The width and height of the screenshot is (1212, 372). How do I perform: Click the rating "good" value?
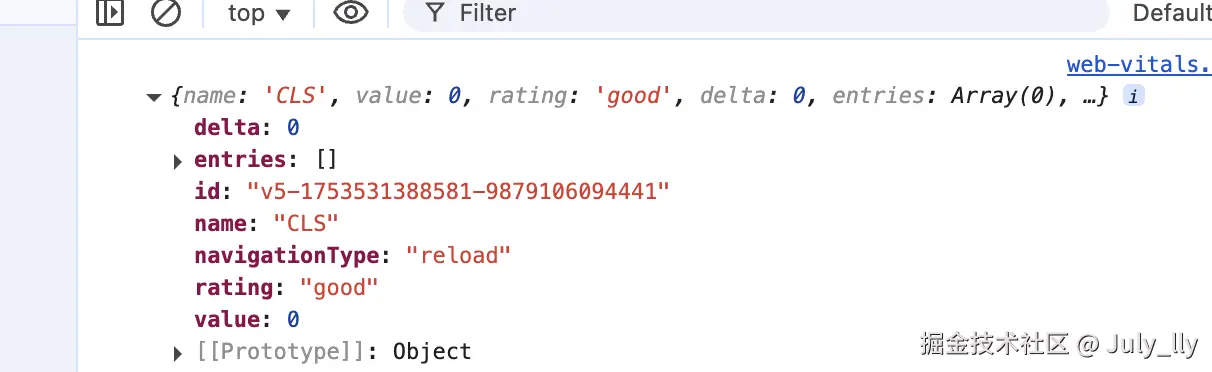point(340,287)
